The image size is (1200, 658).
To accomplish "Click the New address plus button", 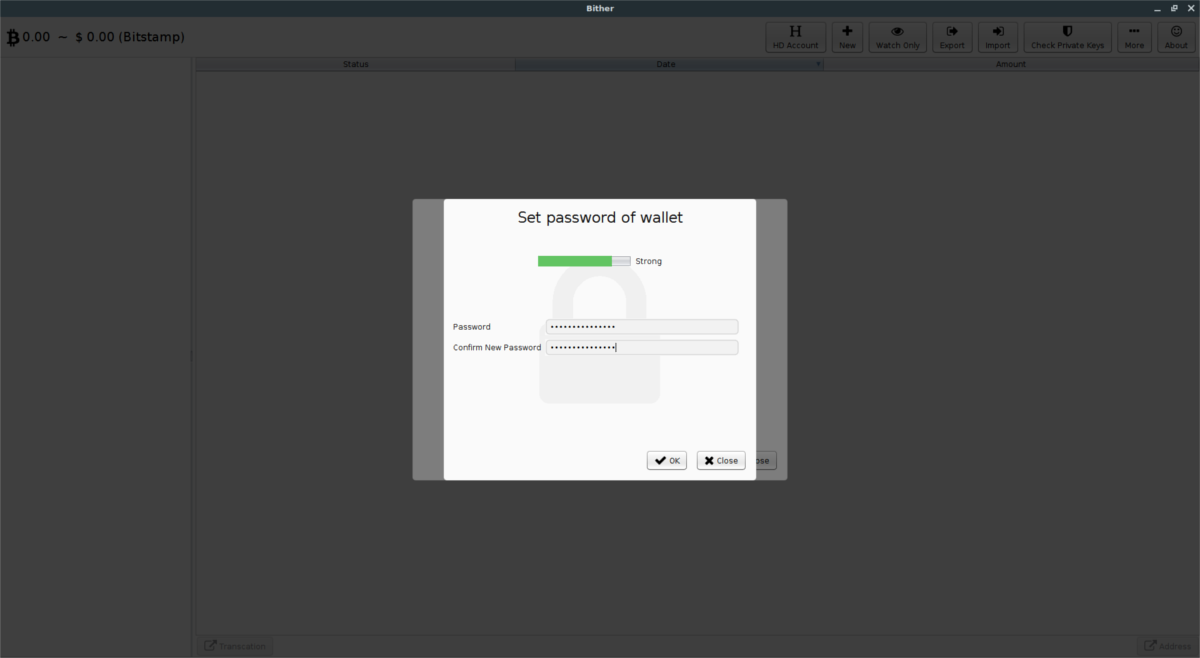I will coord(847,37).
